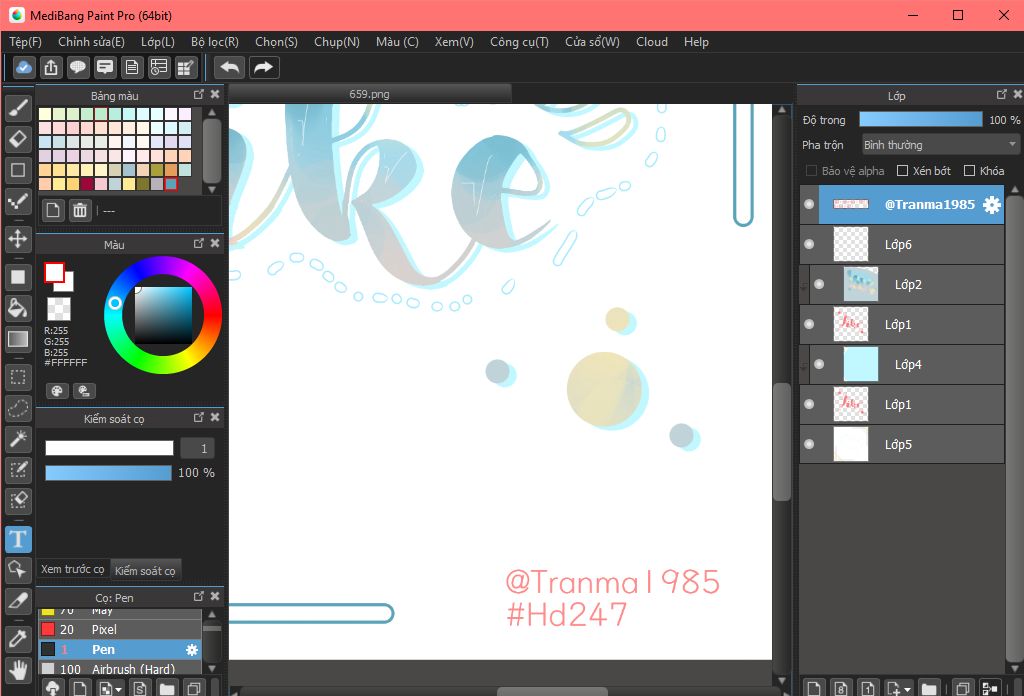Select the Hand pan tool
The width and height of the screenshot is (1024, 696).
click(18, 669)
